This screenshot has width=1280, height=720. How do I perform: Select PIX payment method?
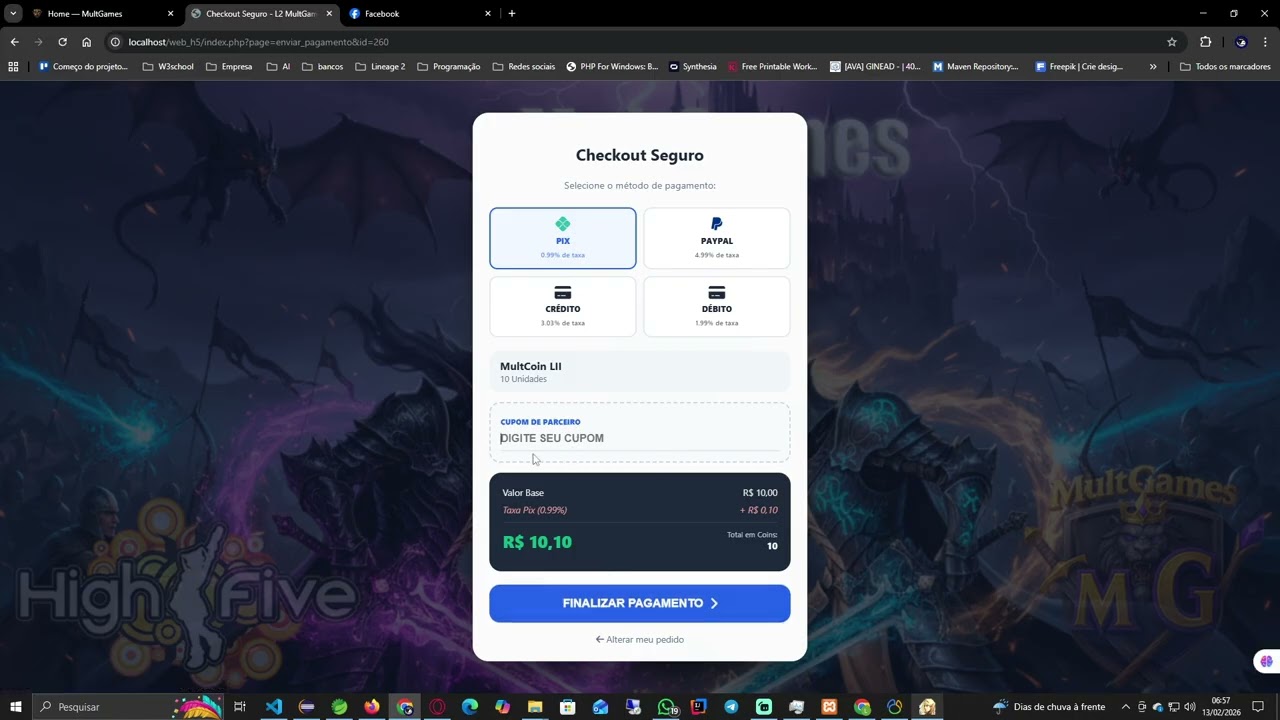pos(563,238)
